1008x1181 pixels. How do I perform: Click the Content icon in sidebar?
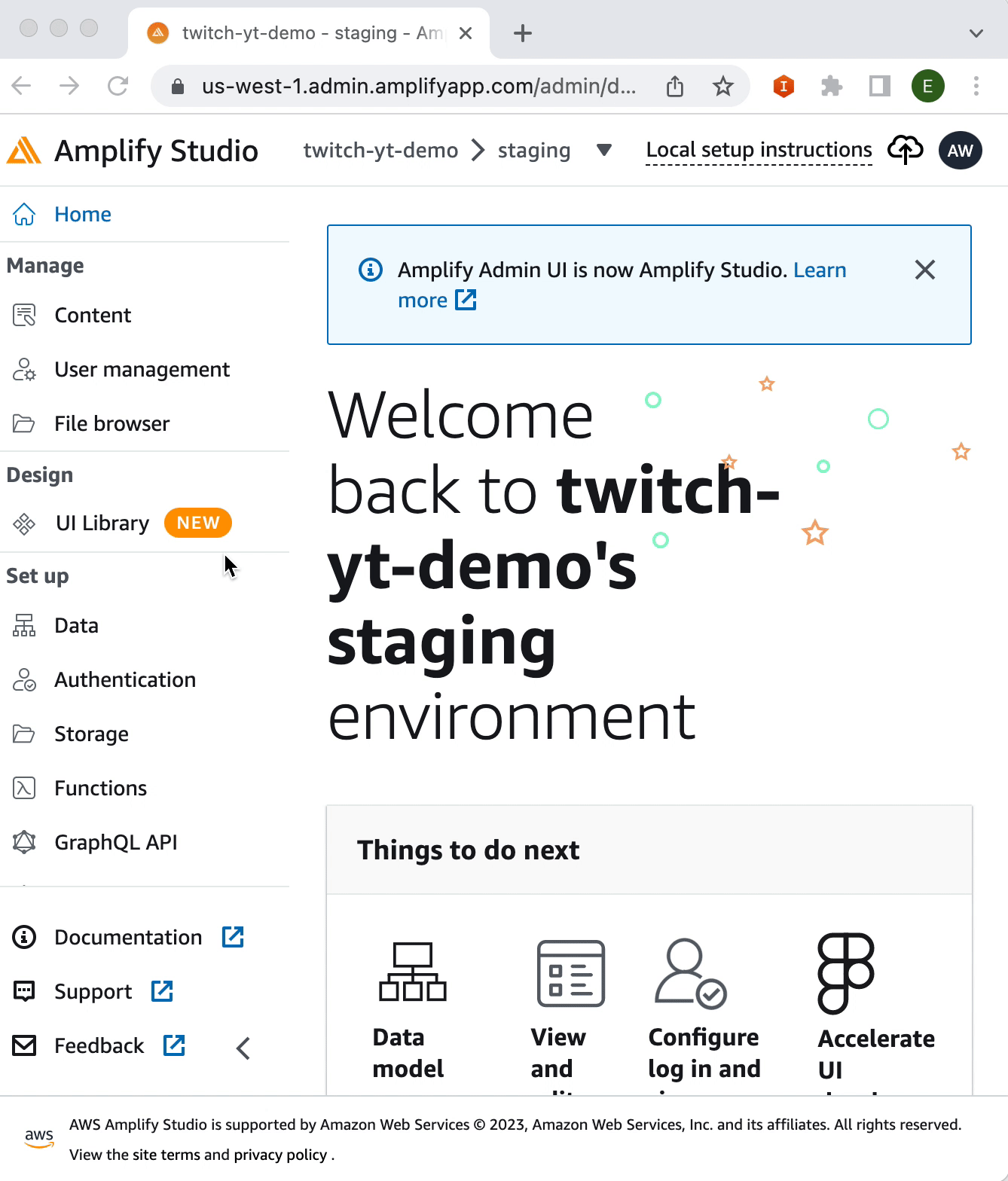tap(24, 316)
